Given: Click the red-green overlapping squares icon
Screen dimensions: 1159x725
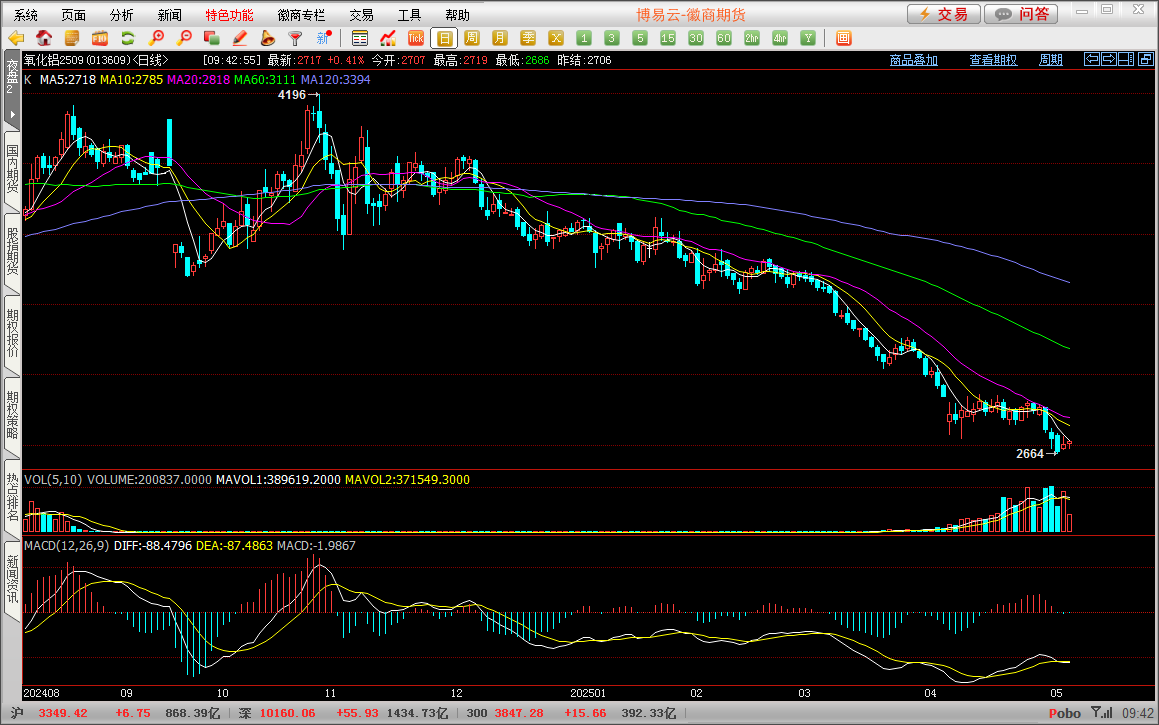Looking at the screenshot, I should (x=211, y=38).
